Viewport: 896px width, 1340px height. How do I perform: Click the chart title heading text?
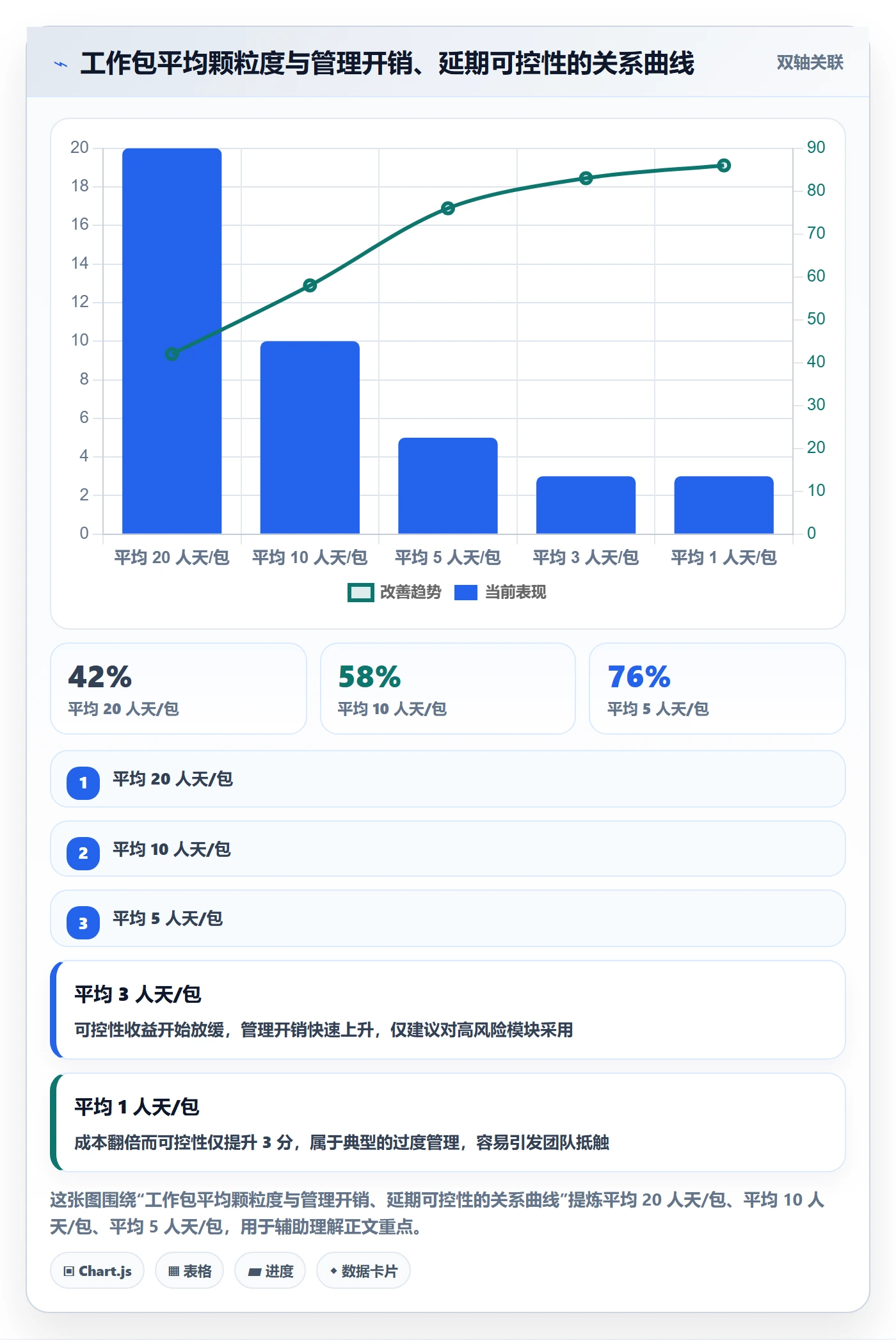(387, 63)
